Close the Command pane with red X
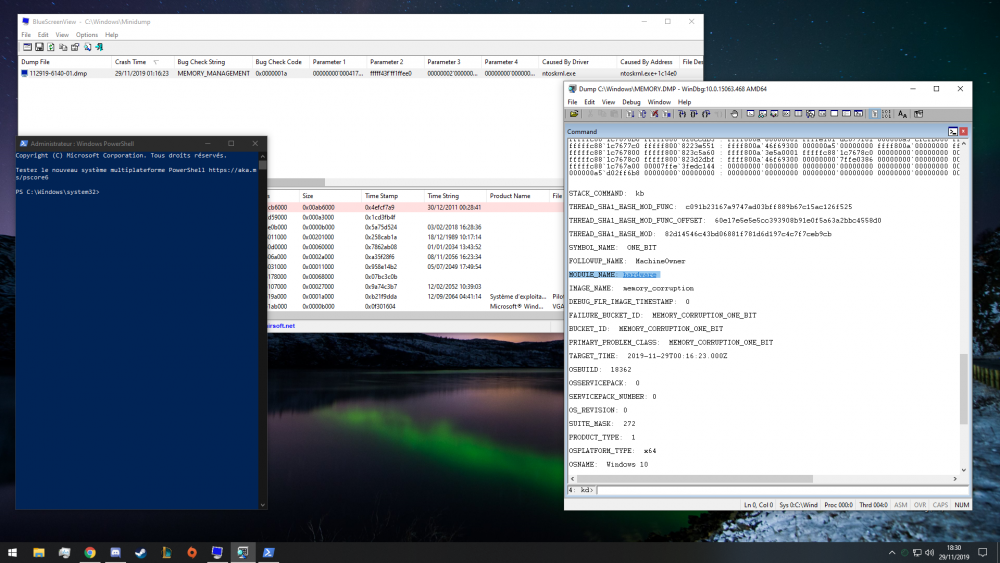 pyautogui.click(x=963, y=131)
